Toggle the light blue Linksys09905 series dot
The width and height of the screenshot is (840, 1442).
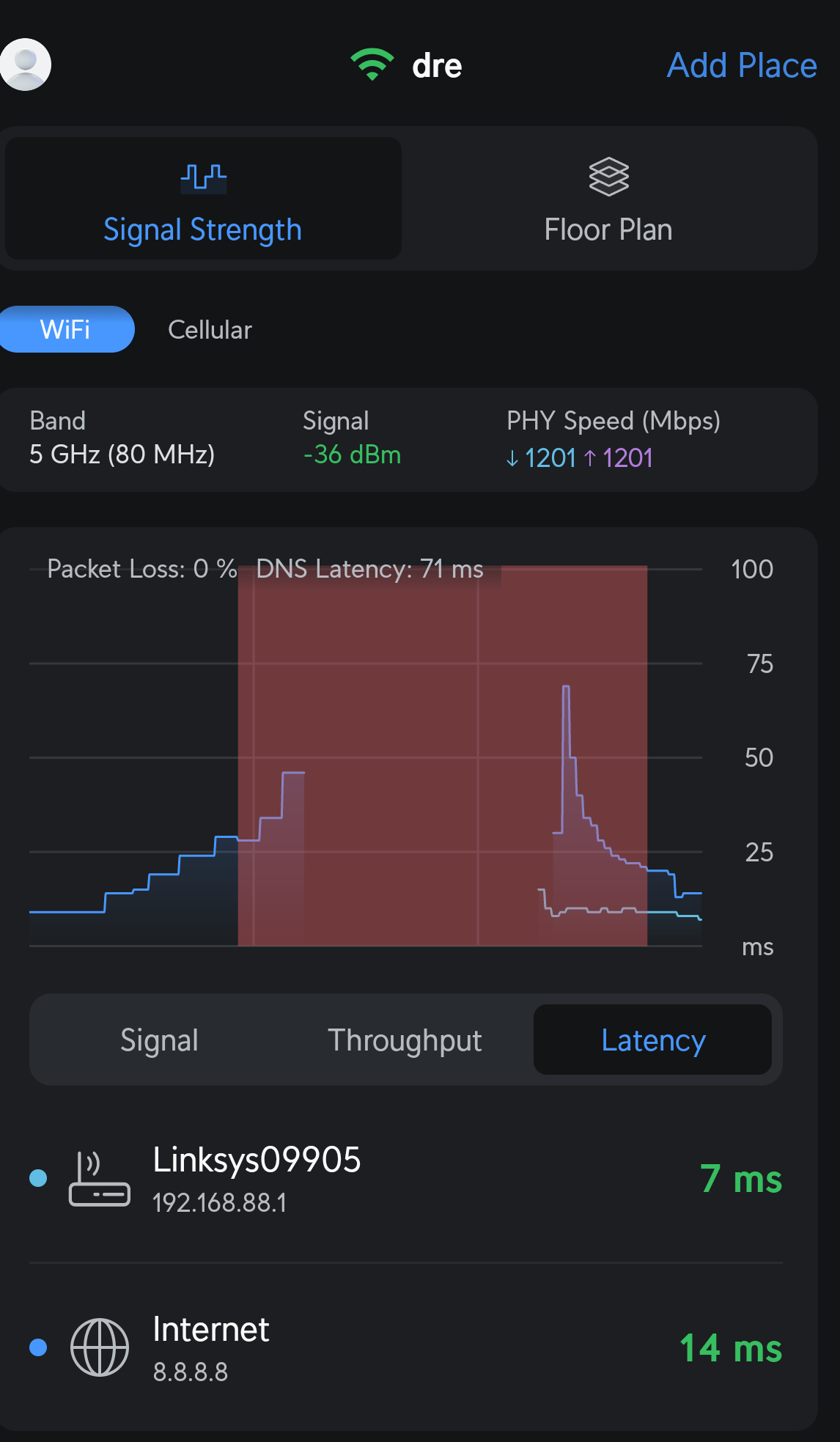click(x=38, y=1178)
